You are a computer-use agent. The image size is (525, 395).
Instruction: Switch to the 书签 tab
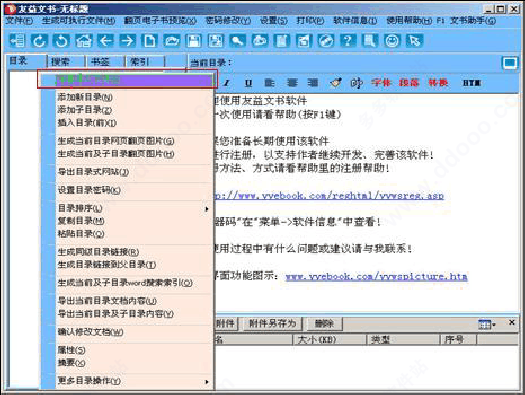105,62
